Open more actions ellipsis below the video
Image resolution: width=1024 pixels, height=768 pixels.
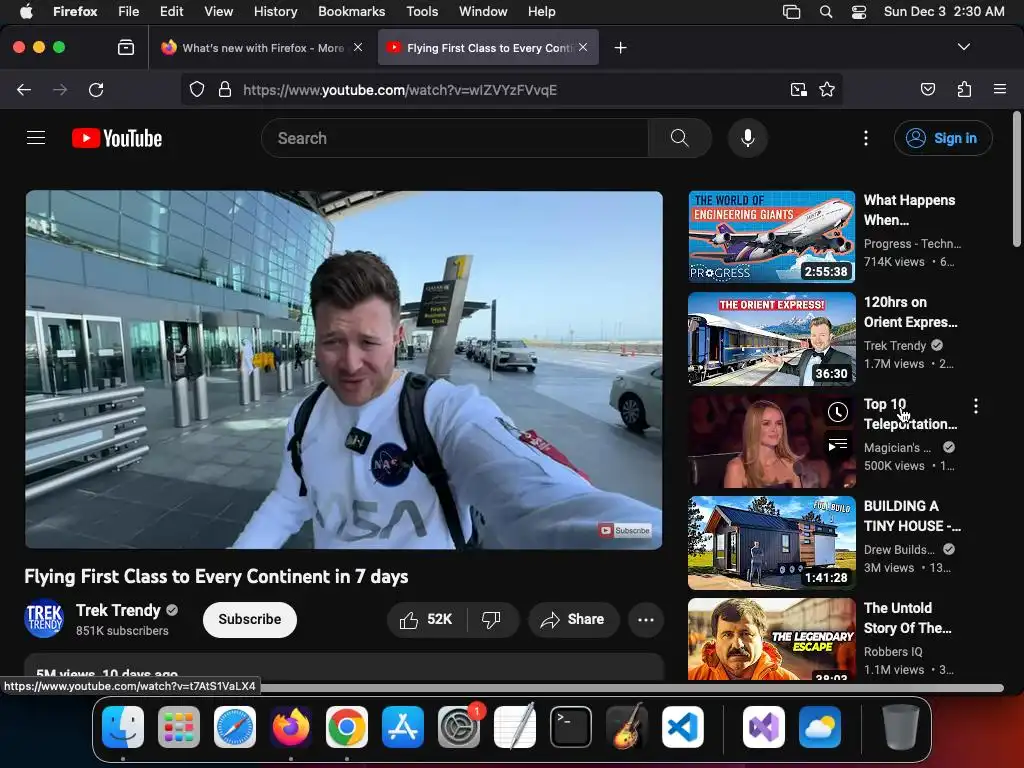645,620
